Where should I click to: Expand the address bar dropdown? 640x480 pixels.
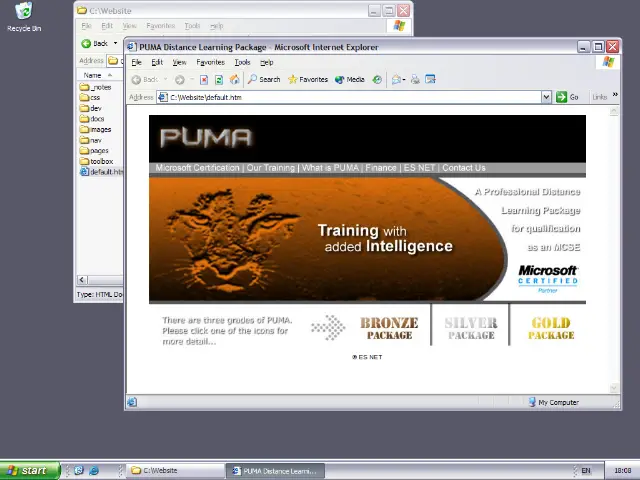(x=547, y=97)
